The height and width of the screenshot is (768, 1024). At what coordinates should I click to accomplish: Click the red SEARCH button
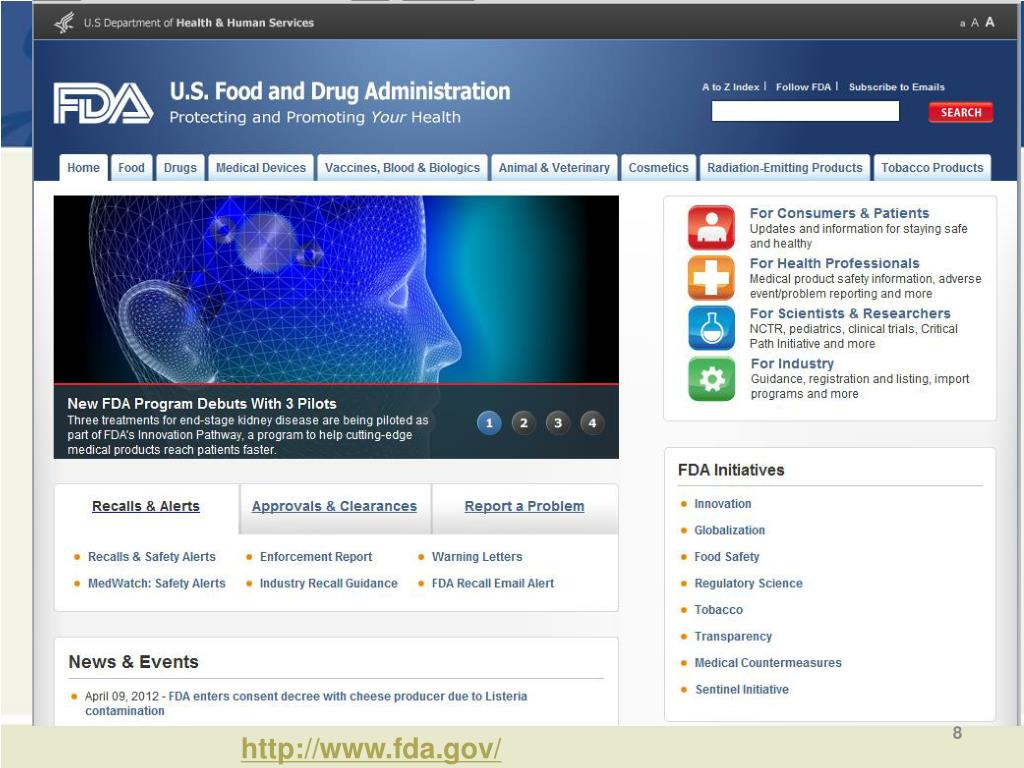(x=961, y=112)
